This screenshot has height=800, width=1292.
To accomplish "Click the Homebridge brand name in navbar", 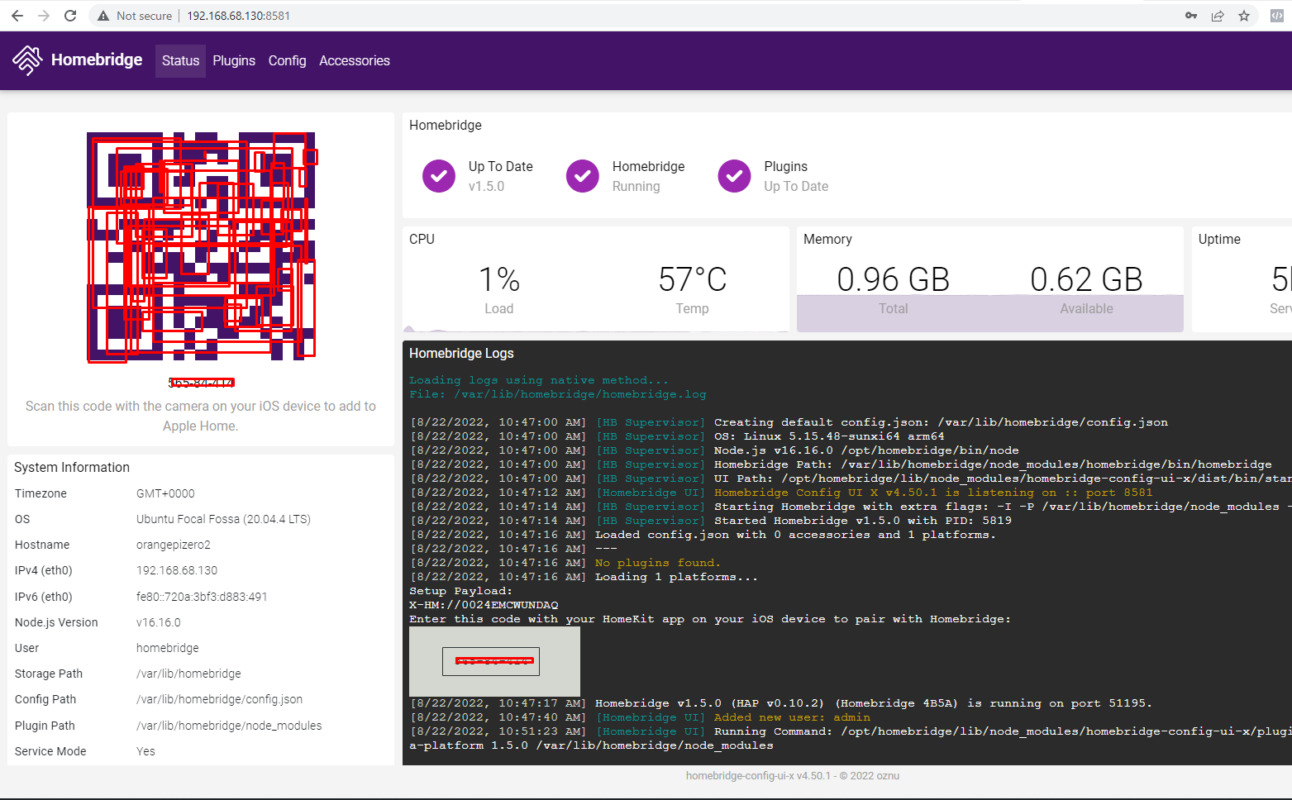I will [97, 60].
